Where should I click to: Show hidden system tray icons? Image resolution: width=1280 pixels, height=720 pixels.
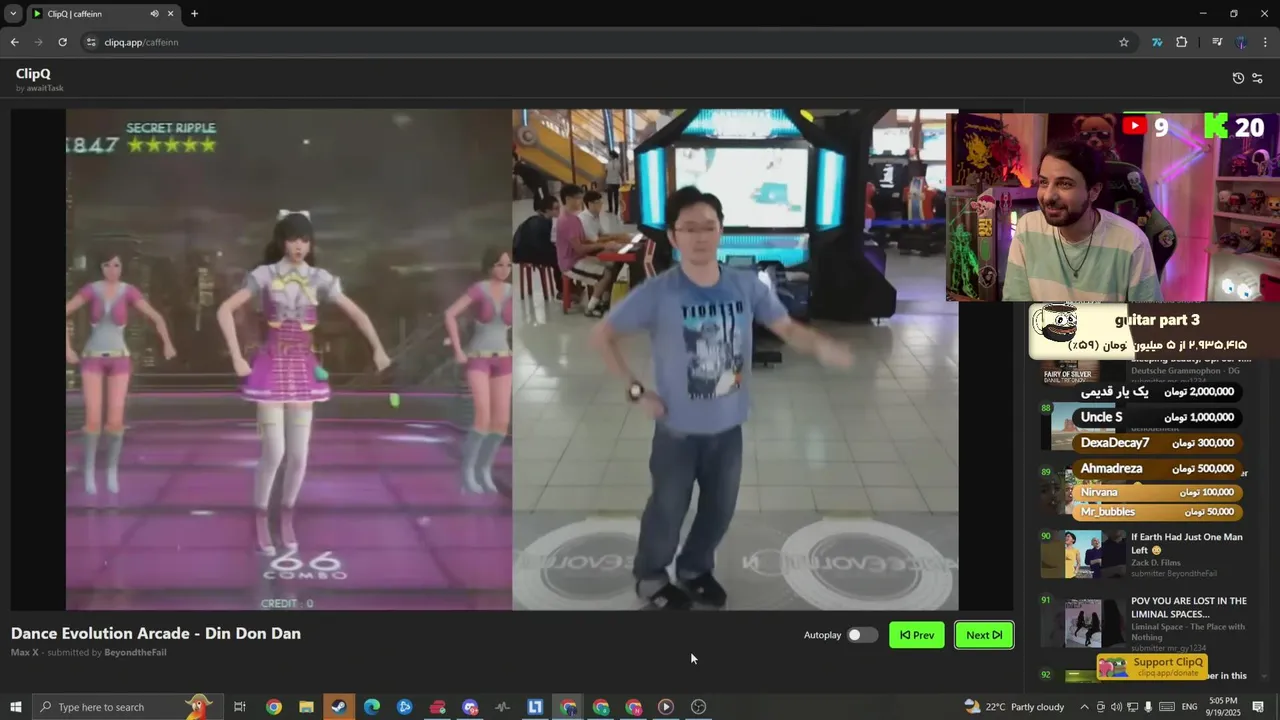[x=1084, y=707]
